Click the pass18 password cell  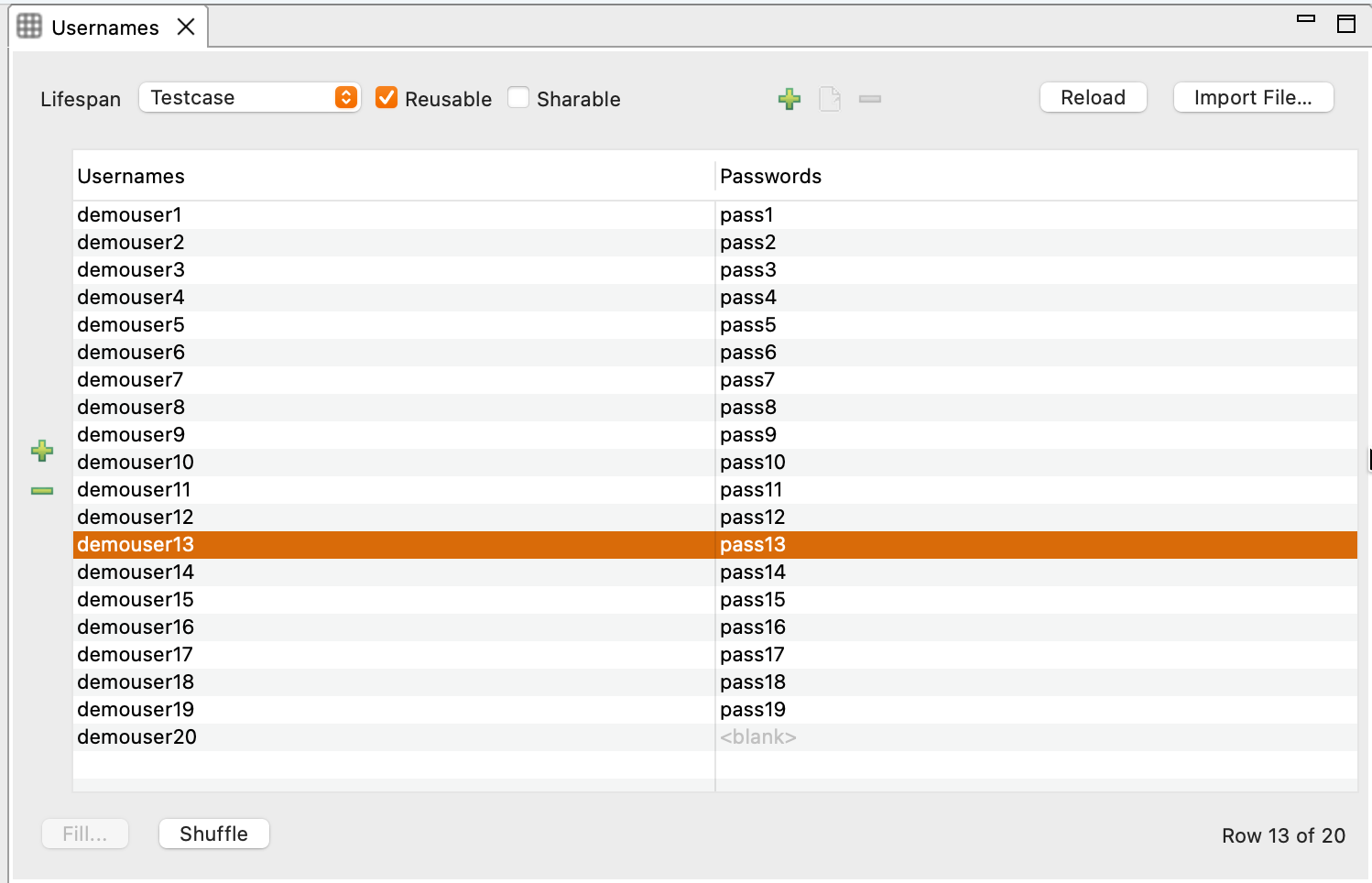click(x=1037, y=682)
